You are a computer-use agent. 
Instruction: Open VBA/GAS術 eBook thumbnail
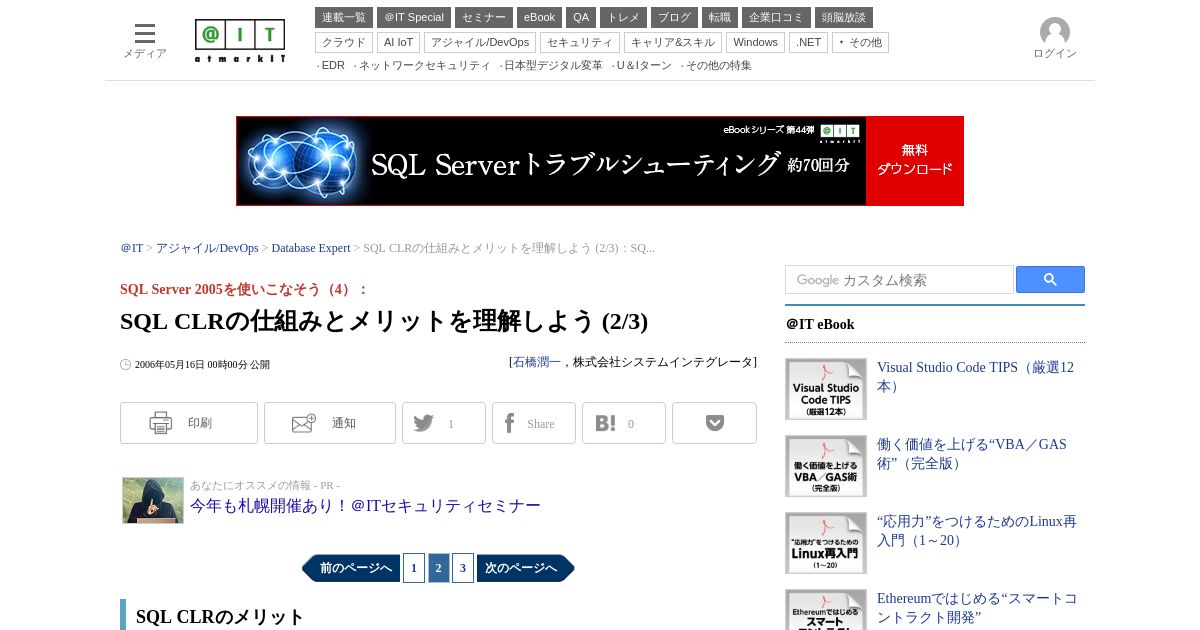tap(826, 466)
